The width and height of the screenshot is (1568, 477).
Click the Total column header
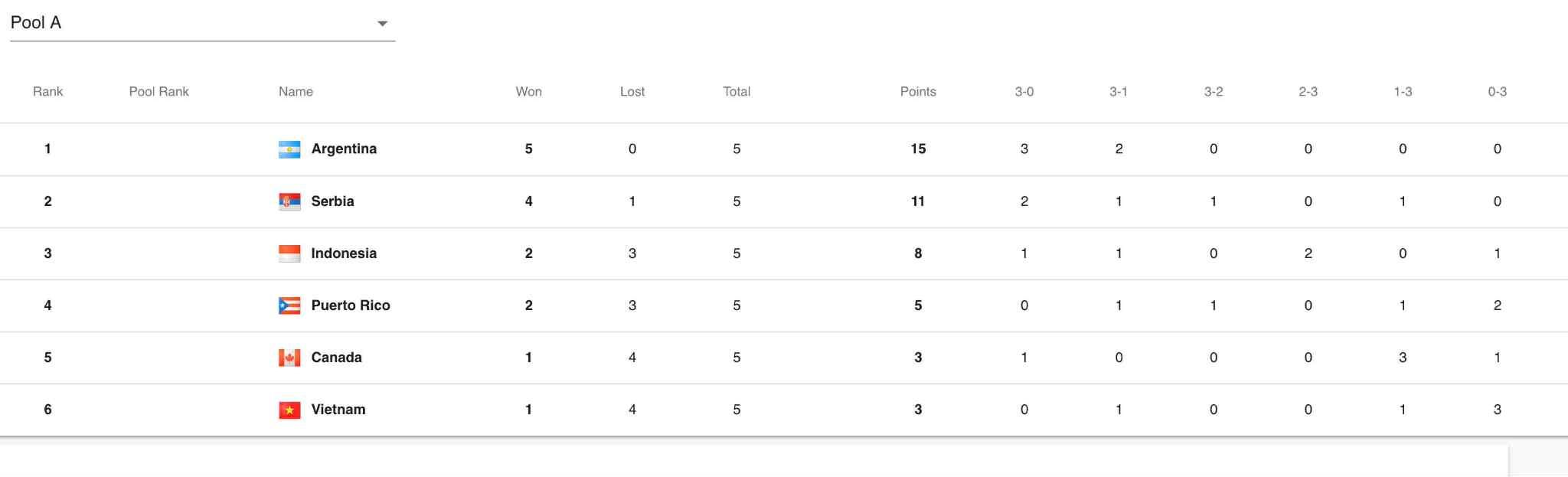[737, 92]
